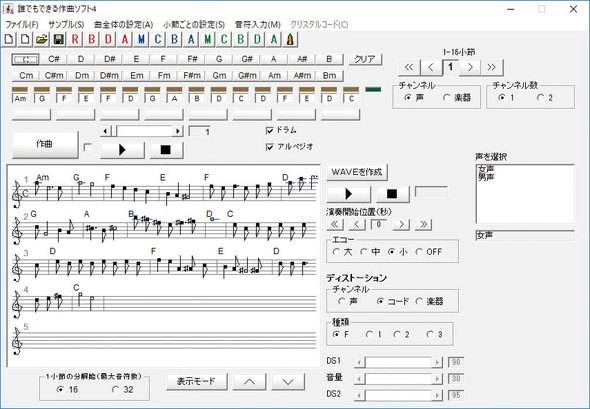Image resolution: width=590 pixels, height=409 pixels.
Task: Open file with the folder icon
Action: click(x=42, y=39)
